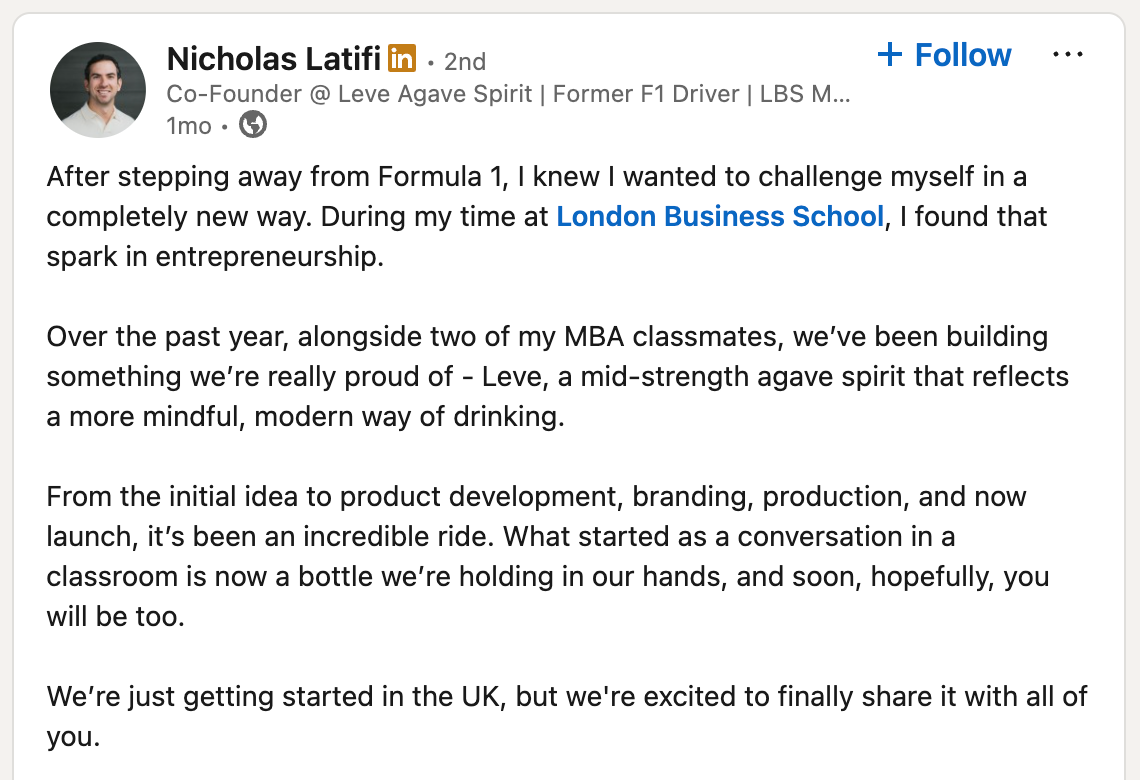1140x780 pixels.
Task: Click the gold LinkedIn Premium badge
Action: coord(401,58)
